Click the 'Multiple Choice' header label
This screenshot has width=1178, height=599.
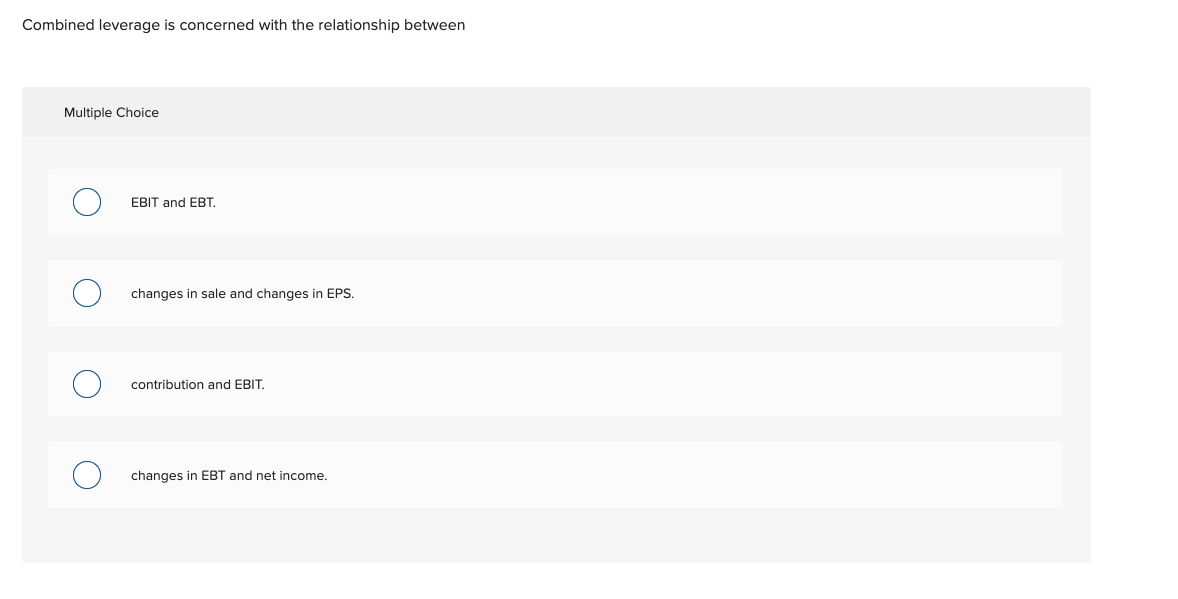pos(111,112)
